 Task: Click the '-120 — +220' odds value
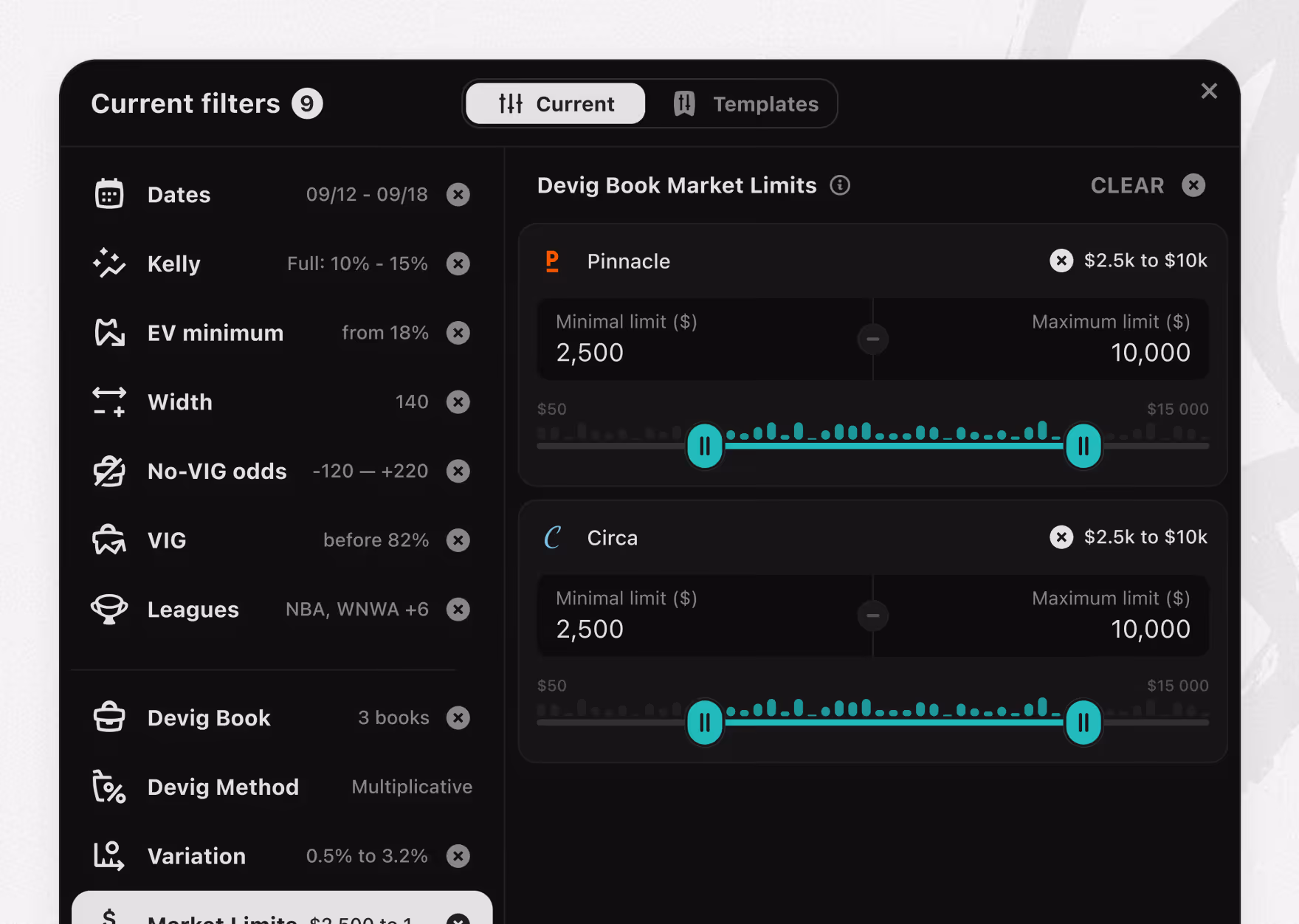point(371,471)
